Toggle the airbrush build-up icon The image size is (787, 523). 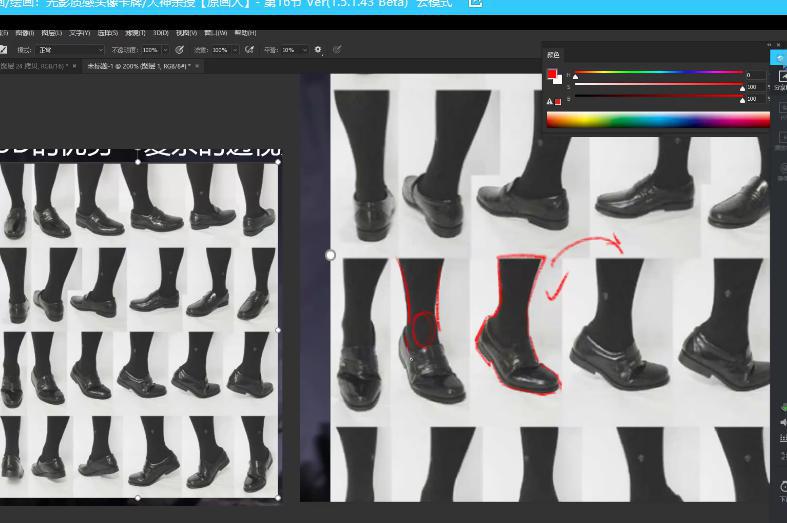click(249, 50)
